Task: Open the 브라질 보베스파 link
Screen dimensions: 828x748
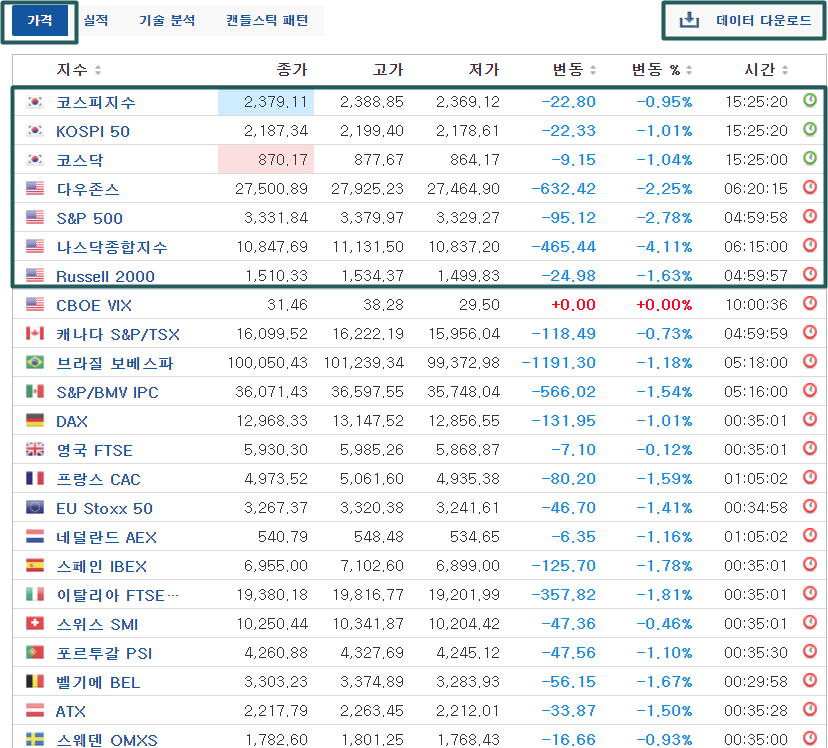Action: [115, 363]
